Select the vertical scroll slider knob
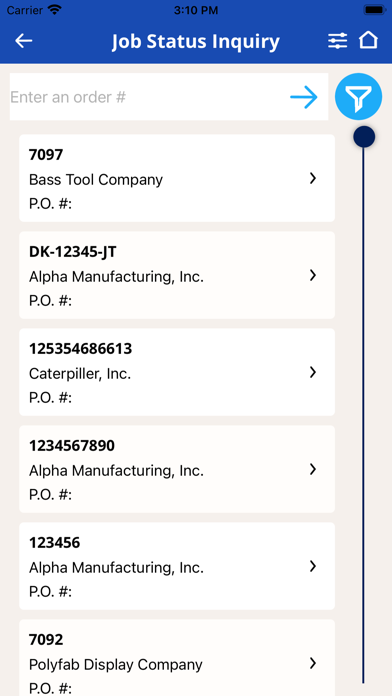This screenshot has width=392, height=696. 364,137
